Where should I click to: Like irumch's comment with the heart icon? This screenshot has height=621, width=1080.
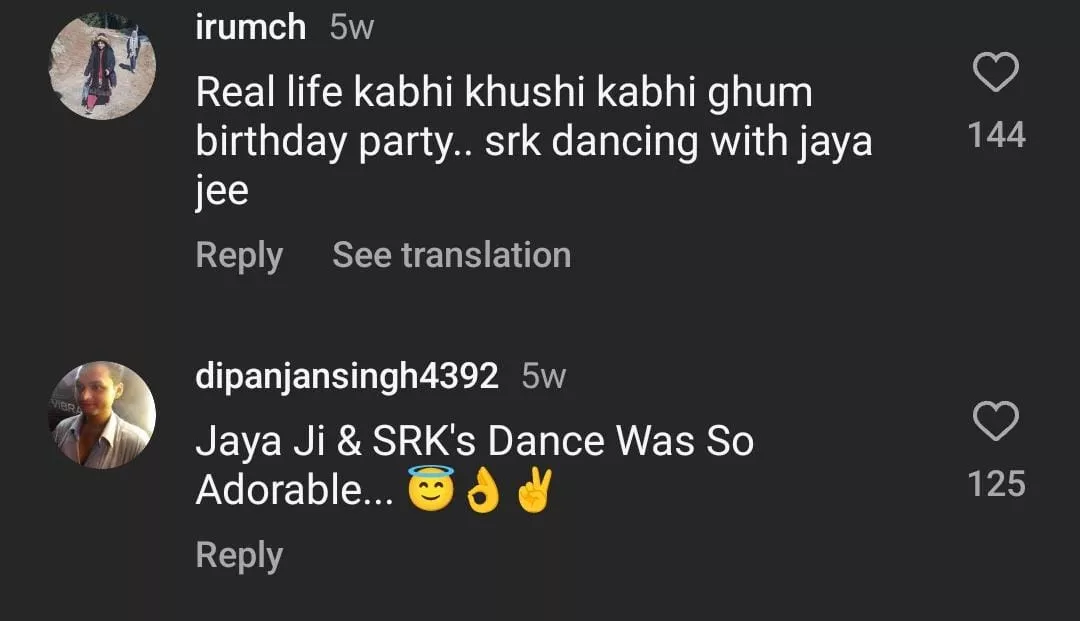coord(996,73)
